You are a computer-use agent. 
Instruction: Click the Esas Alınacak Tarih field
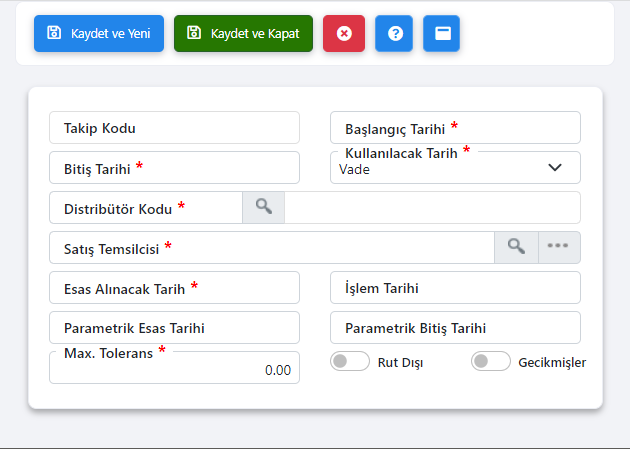pos(174,288)
